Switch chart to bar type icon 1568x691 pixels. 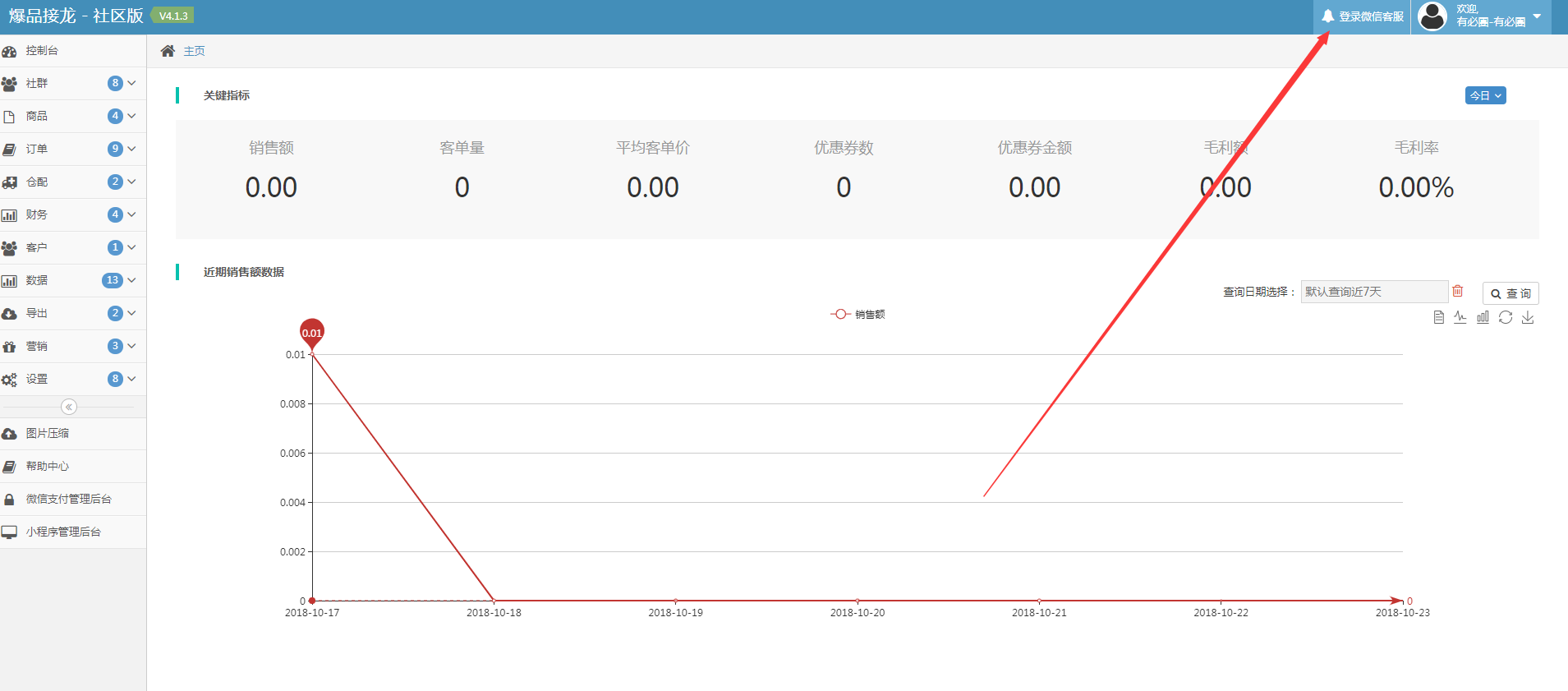(x=1483, y=317)
